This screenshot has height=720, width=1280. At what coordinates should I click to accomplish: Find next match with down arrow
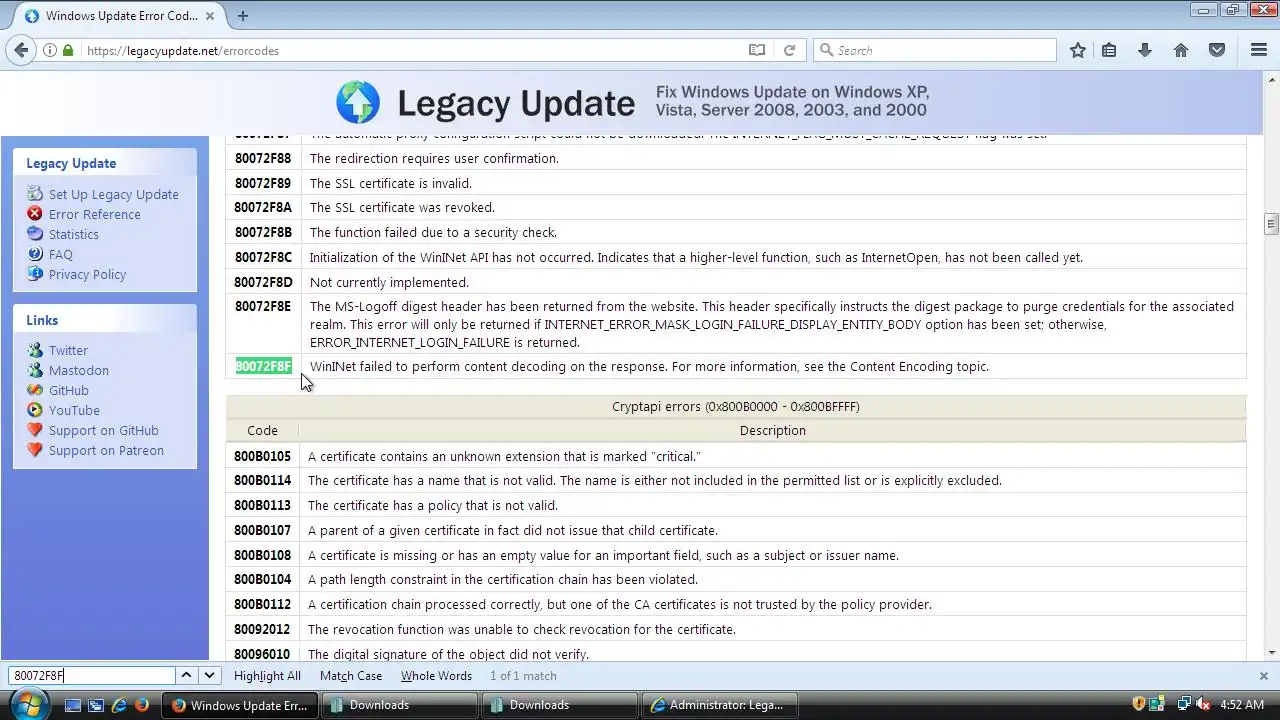point(209,675)
